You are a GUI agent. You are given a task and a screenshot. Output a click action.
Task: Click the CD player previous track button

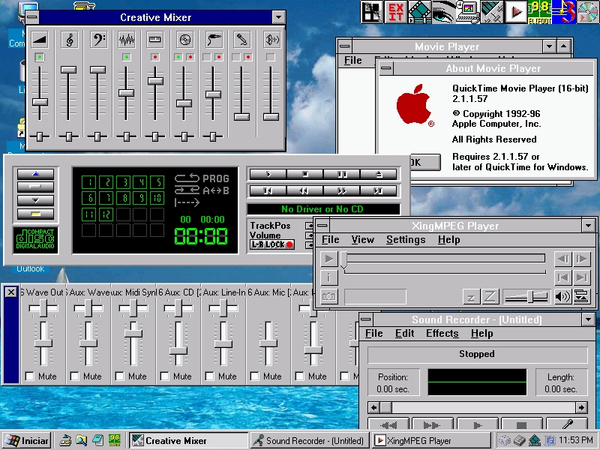click(x=268, y=191)
